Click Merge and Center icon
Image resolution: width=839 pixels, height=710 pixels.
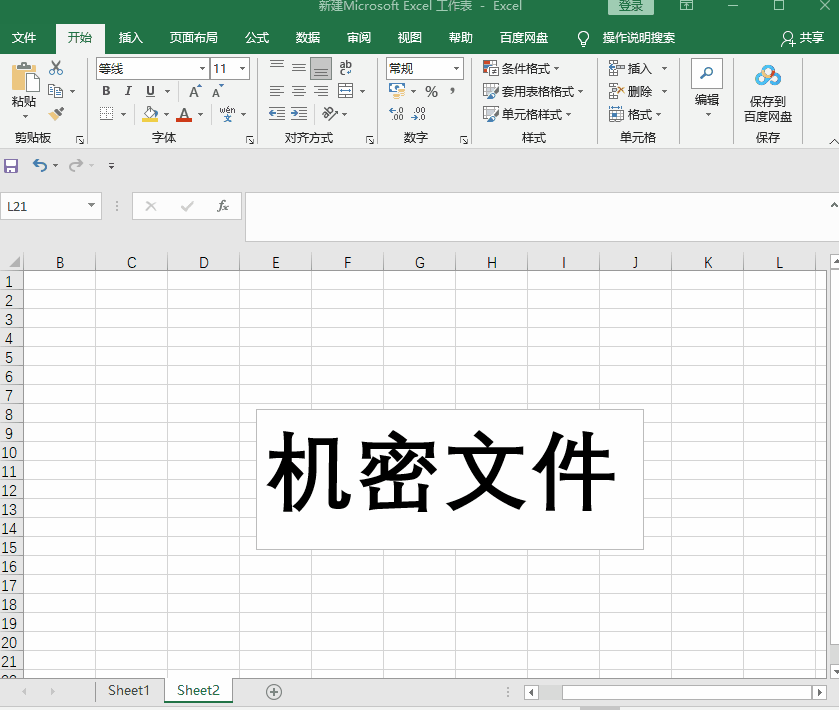pyautogui.click(x=346, y=91)
